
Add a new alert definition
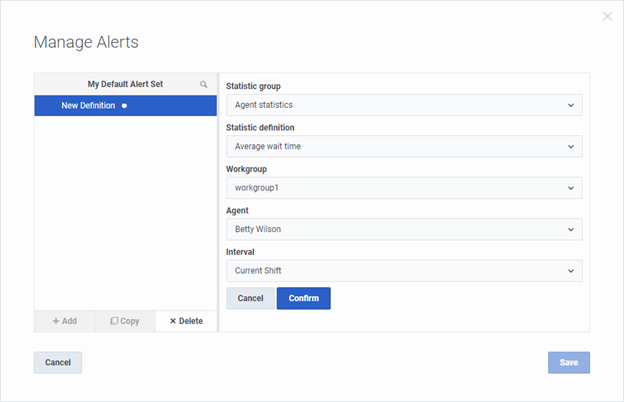coord(64,321)
